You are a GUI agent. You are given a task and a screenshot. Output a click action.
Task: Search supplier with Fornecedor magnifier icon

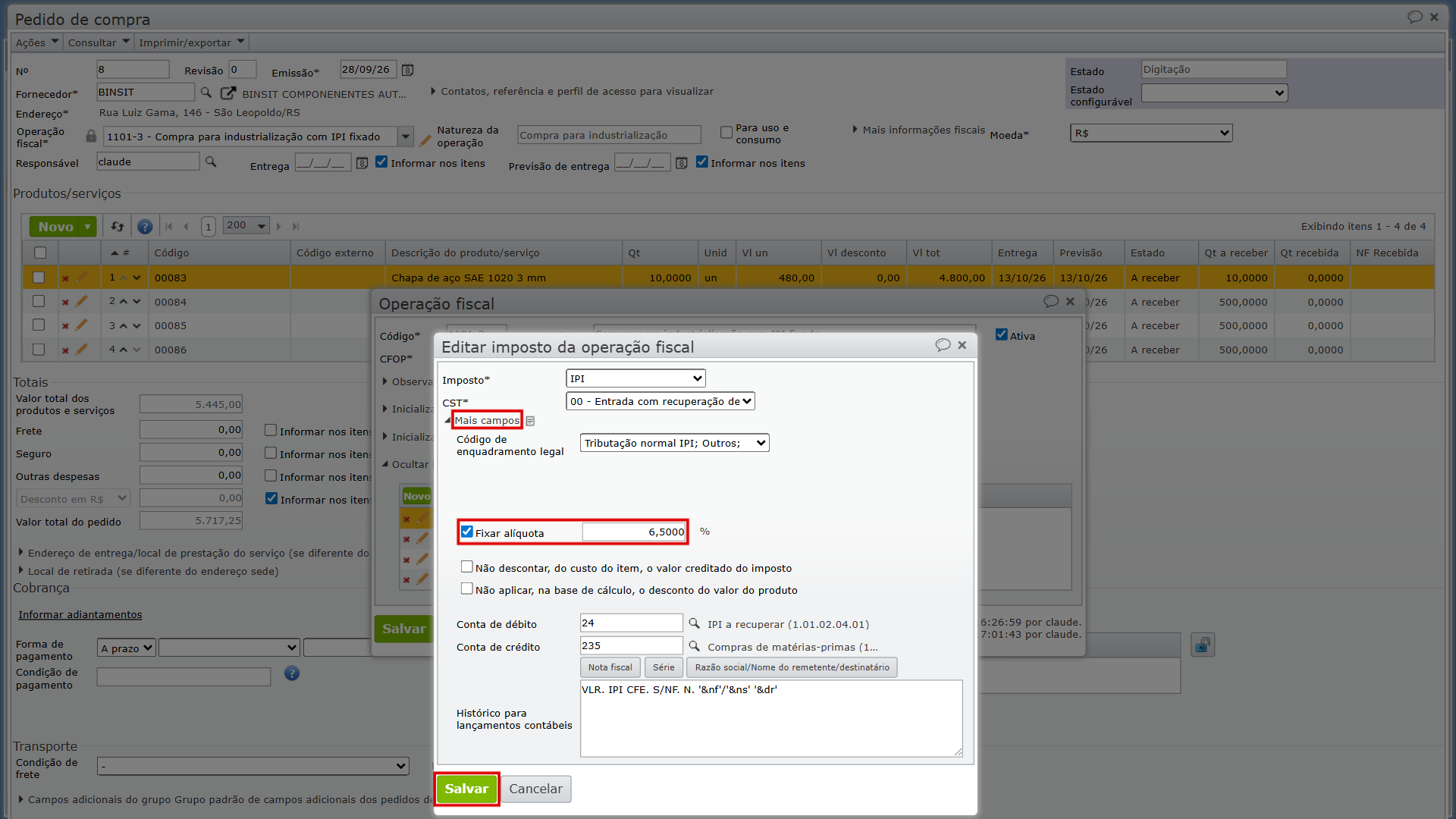pos(206,93)
